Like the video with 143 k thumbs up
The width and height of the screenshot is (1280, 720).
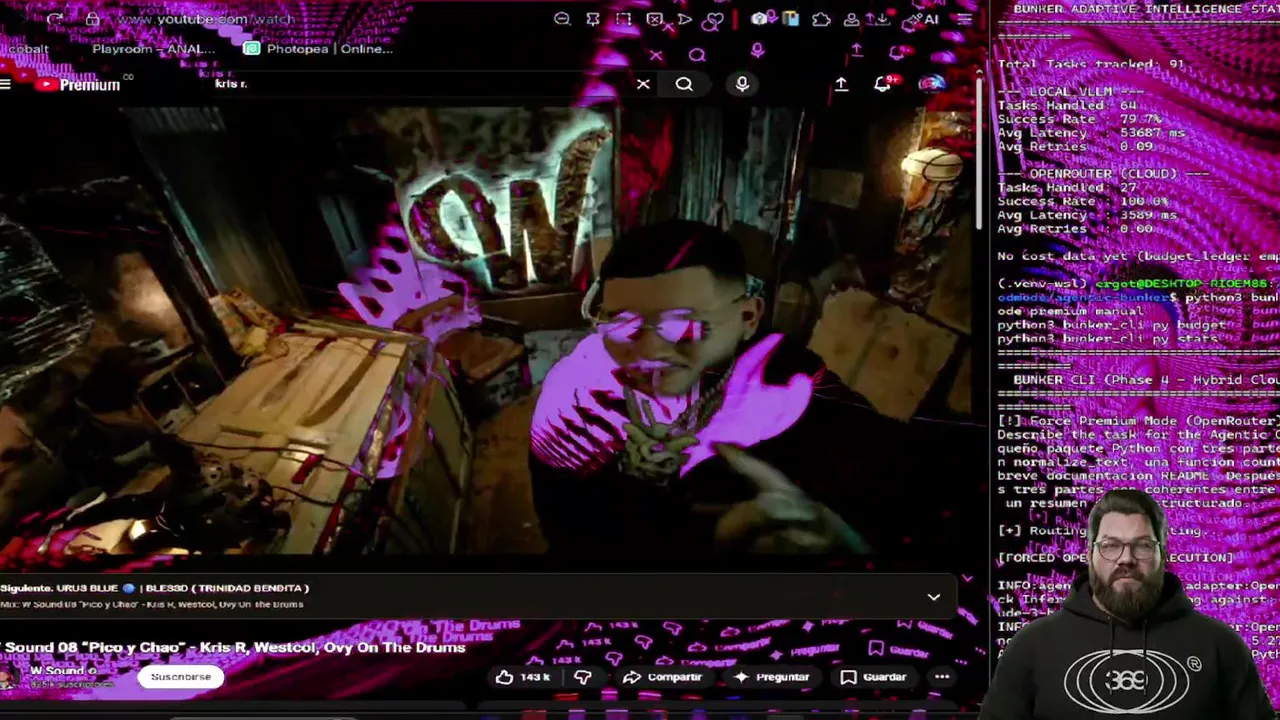pyautogui.click(x=524, y=677)
